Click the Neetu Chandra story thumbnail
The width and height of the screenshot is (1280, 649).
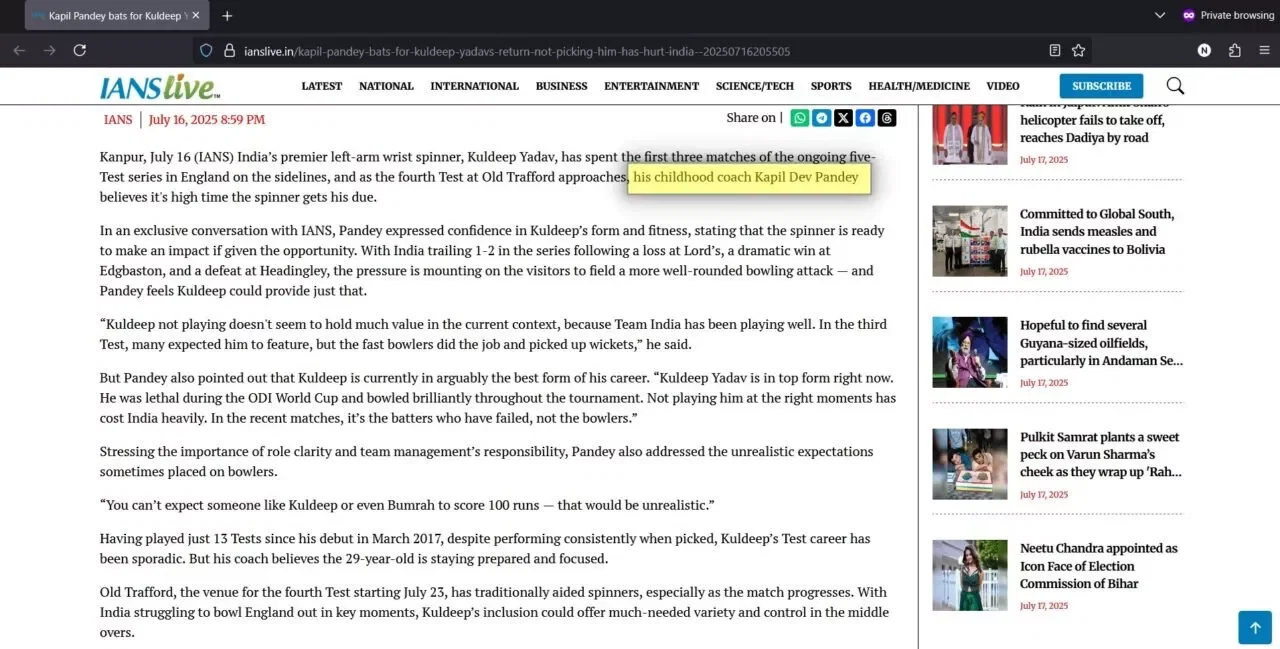[970, 575]
